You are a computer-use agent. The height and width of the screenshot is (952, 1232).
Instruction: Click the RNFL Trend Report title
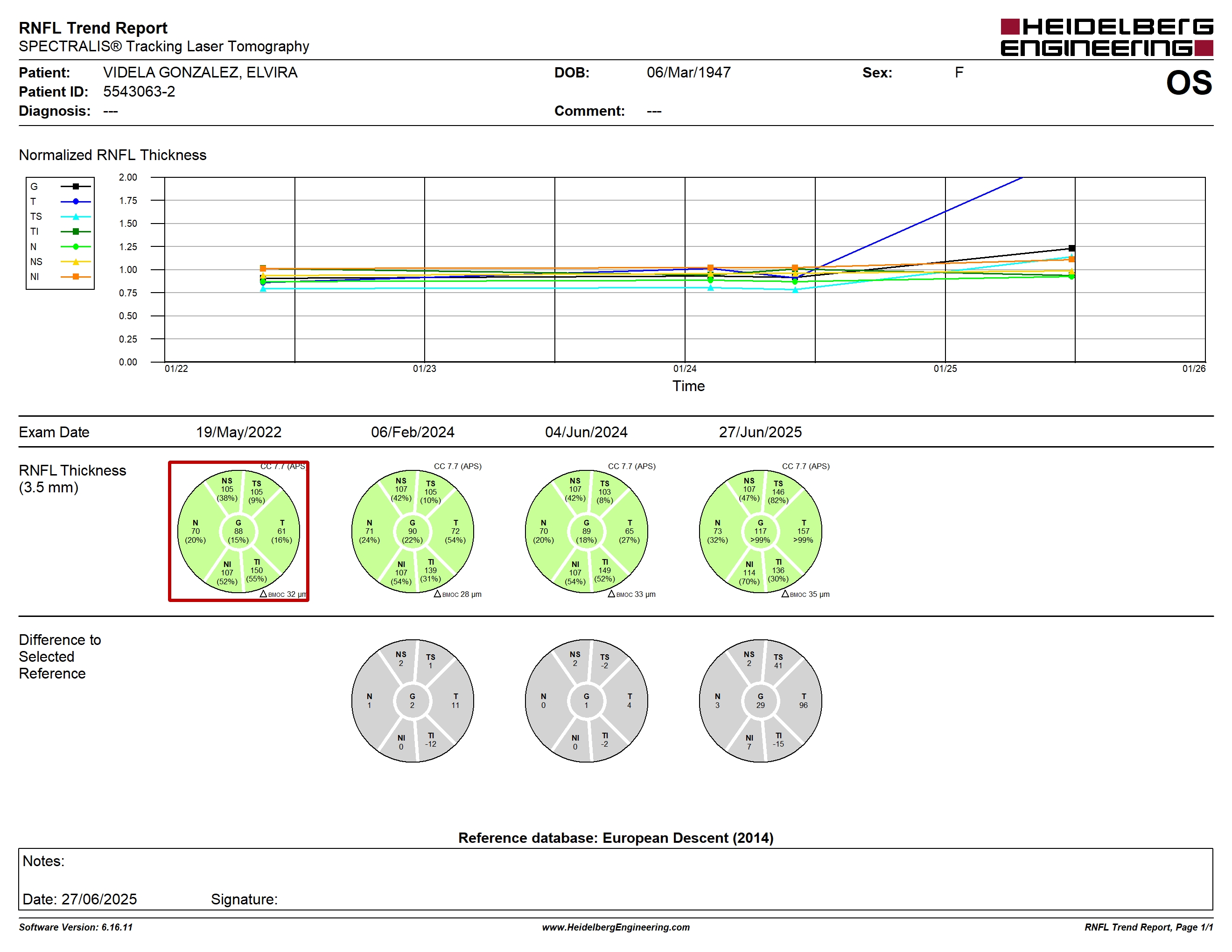[93, 28]
